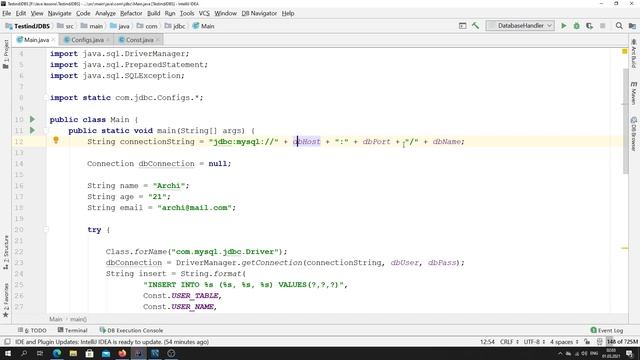This screenshot has height=360, width=640.
Task: Open the Structure tool window sidebar tab
Action: click(6, 252)
